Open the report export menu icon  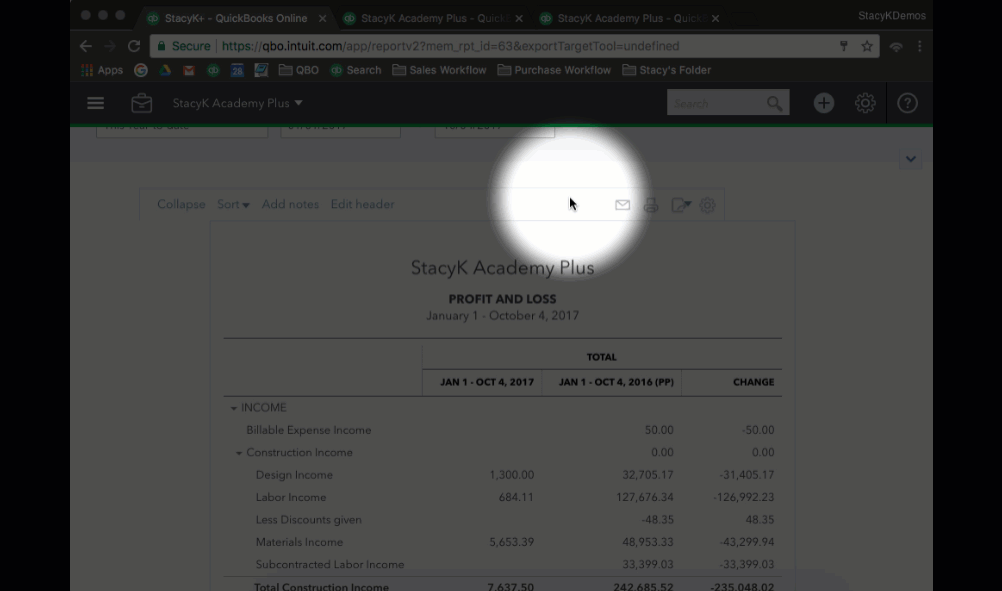pyautogui.click(x=681, y=205)
